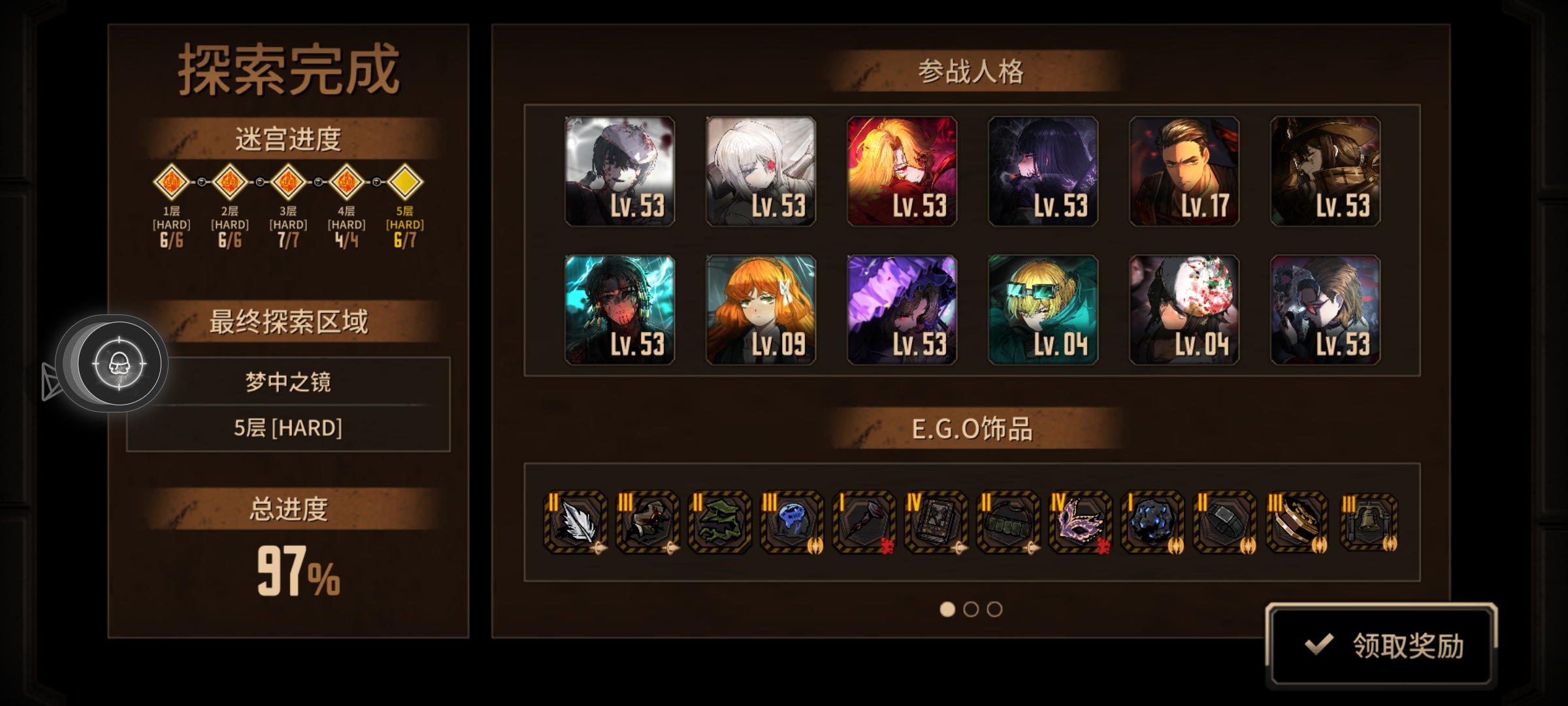The image size is (1568, 706).
Task: Select the blue sparkling rock gift icon
Action: pos(1152,522)
